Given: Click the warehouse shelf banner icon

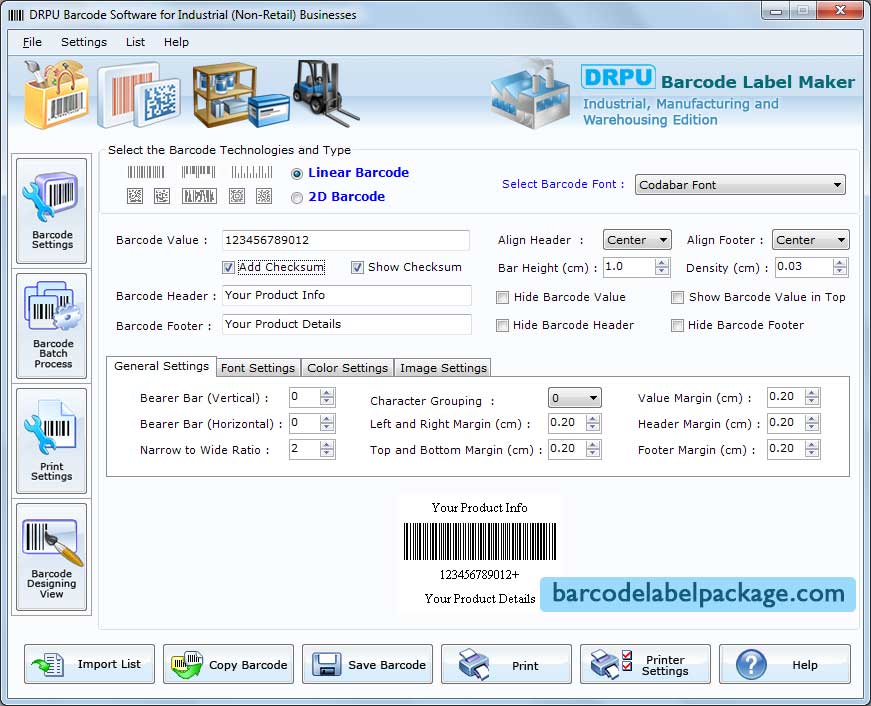Looking at the screenshot, I should point(241,94).
